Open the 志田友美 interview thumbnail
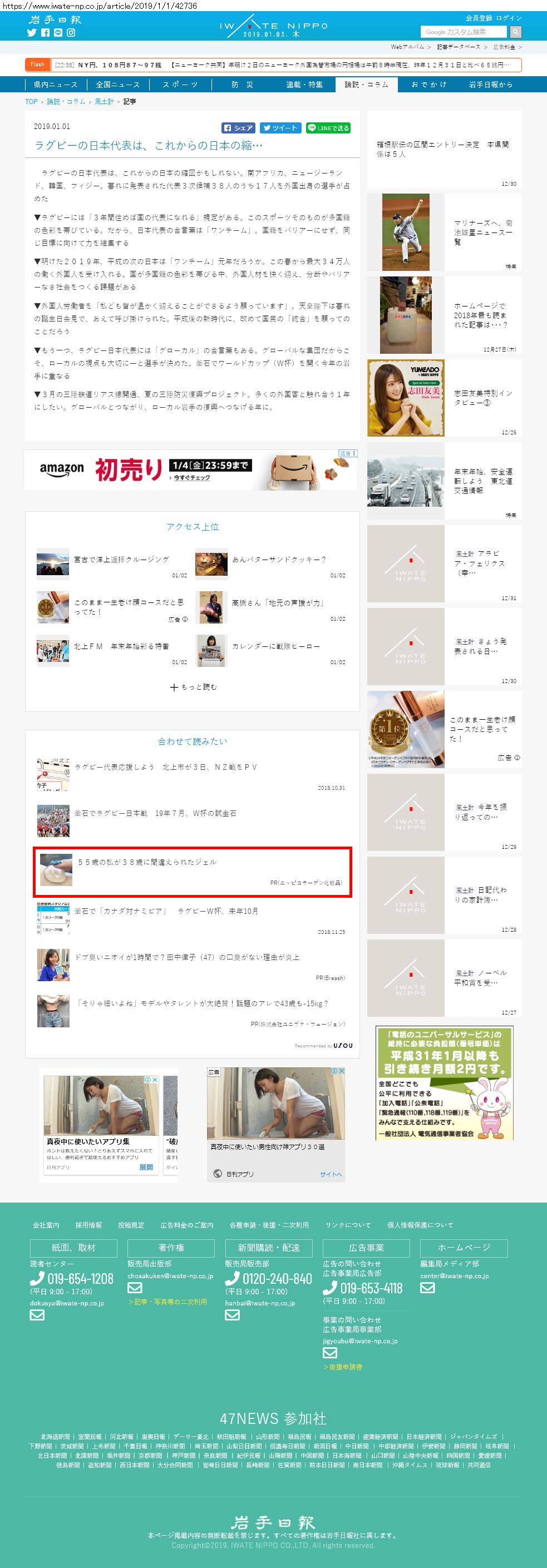The image size is (547, 1568). [x=406, y=398]
